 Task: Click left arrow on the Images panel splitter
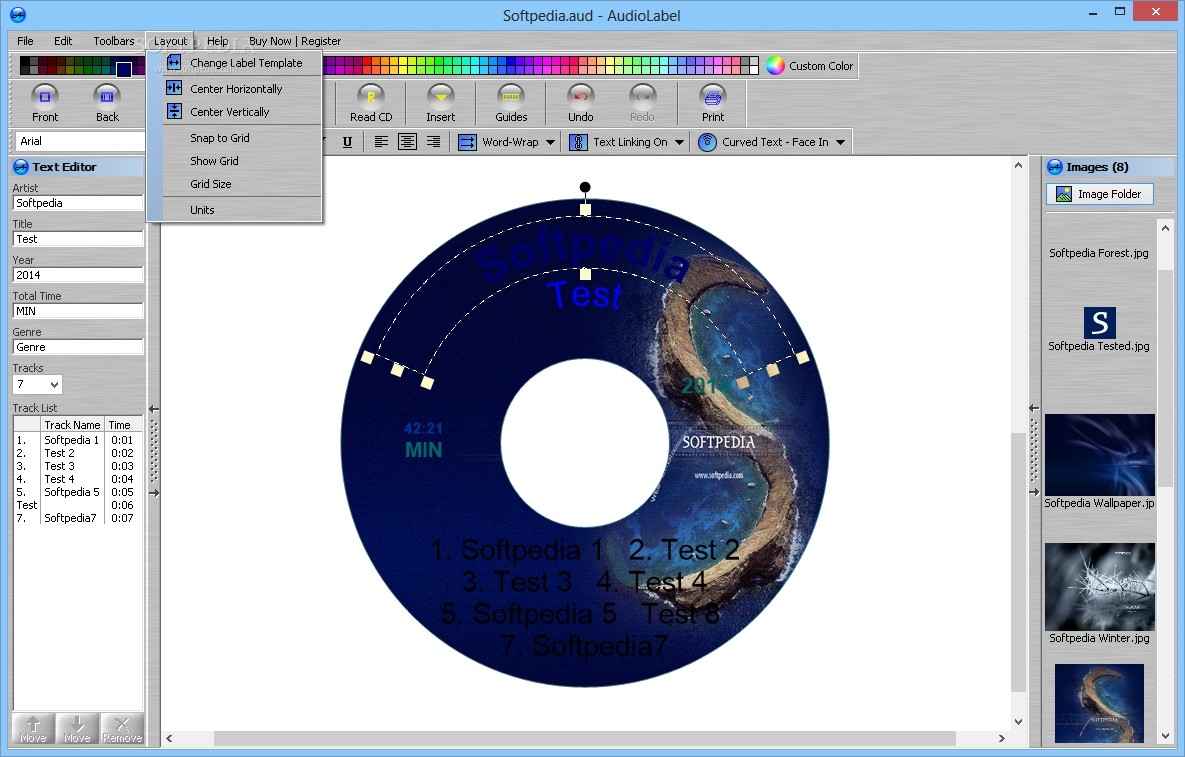1035,408
